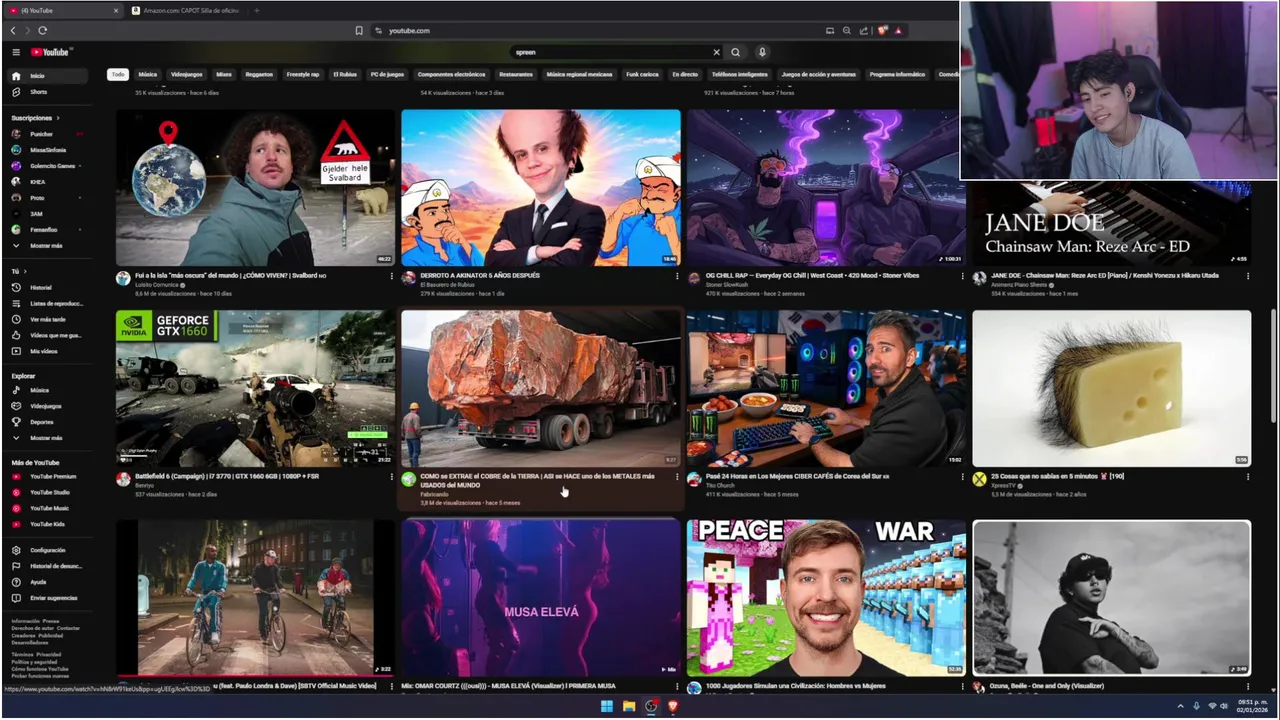This screenshot has height=720, width=1280.
Task: Open File Explorer from the taskbar
Action: click(x=629, y=706)
